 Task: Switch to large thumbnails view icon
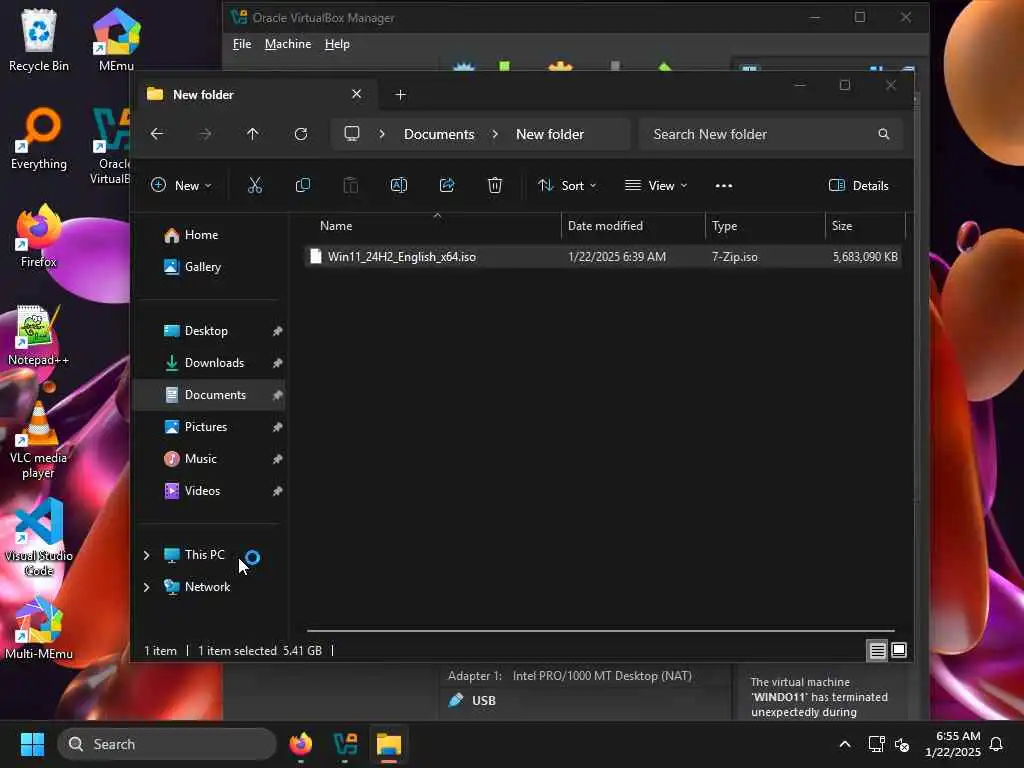tap(899, 650)
